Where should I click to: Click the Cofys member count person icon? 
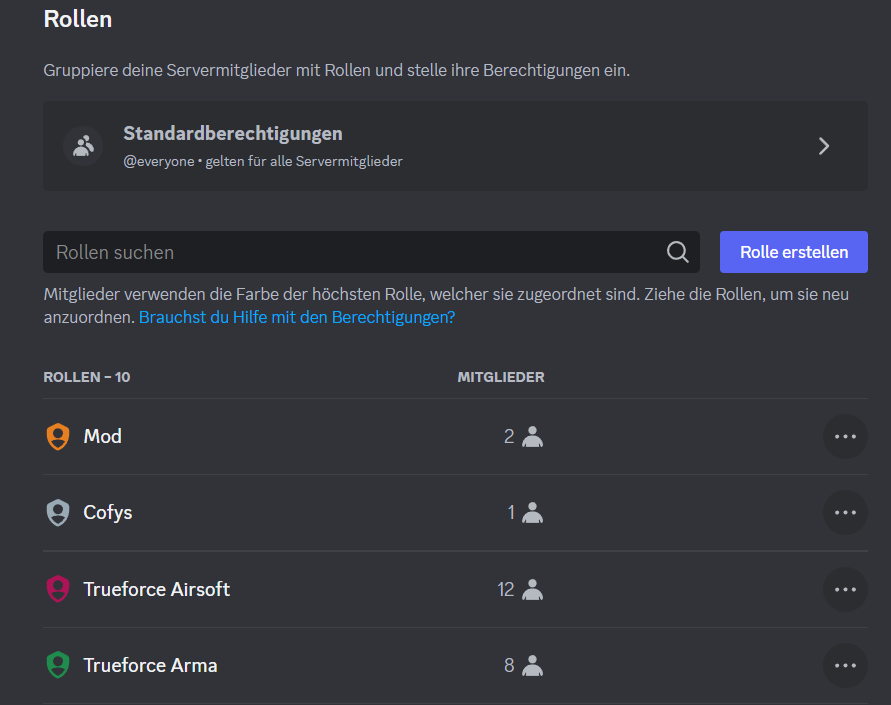click(x=533, y=513)
